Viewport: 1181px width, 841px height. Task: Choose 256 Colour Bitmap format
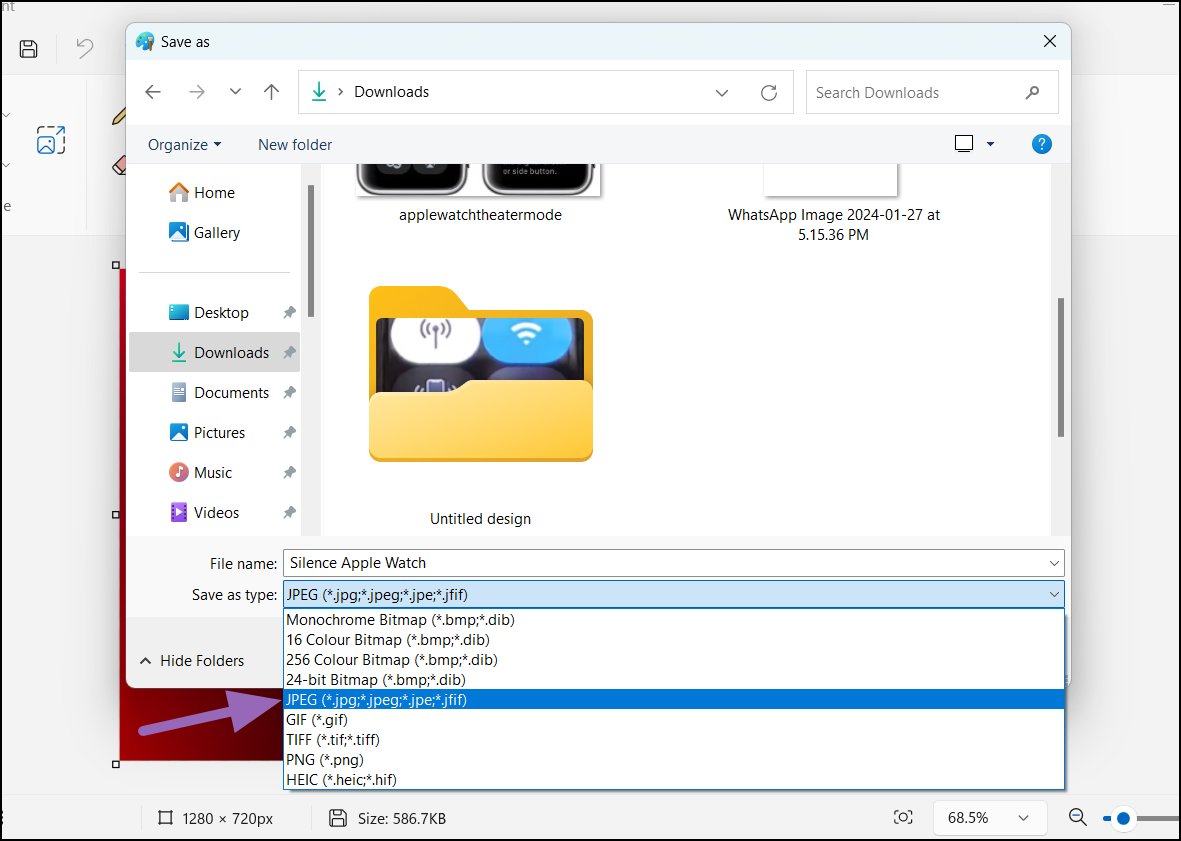(674, 660)
